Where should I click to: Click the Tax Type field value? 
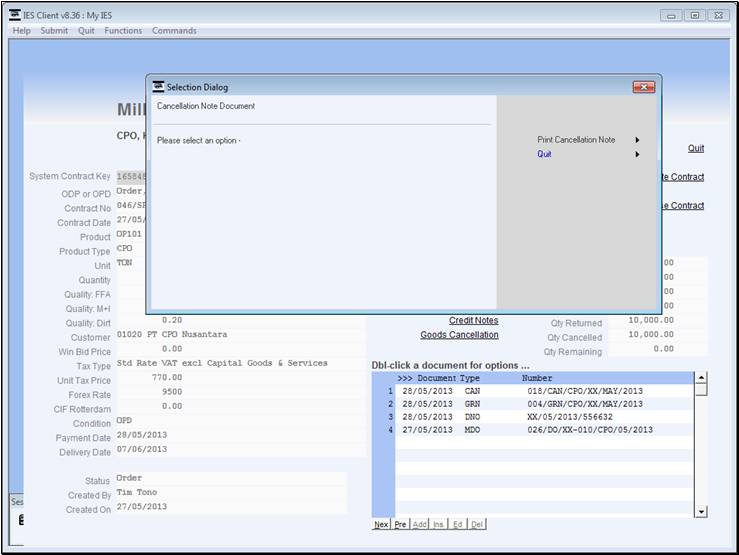point(239,363)
